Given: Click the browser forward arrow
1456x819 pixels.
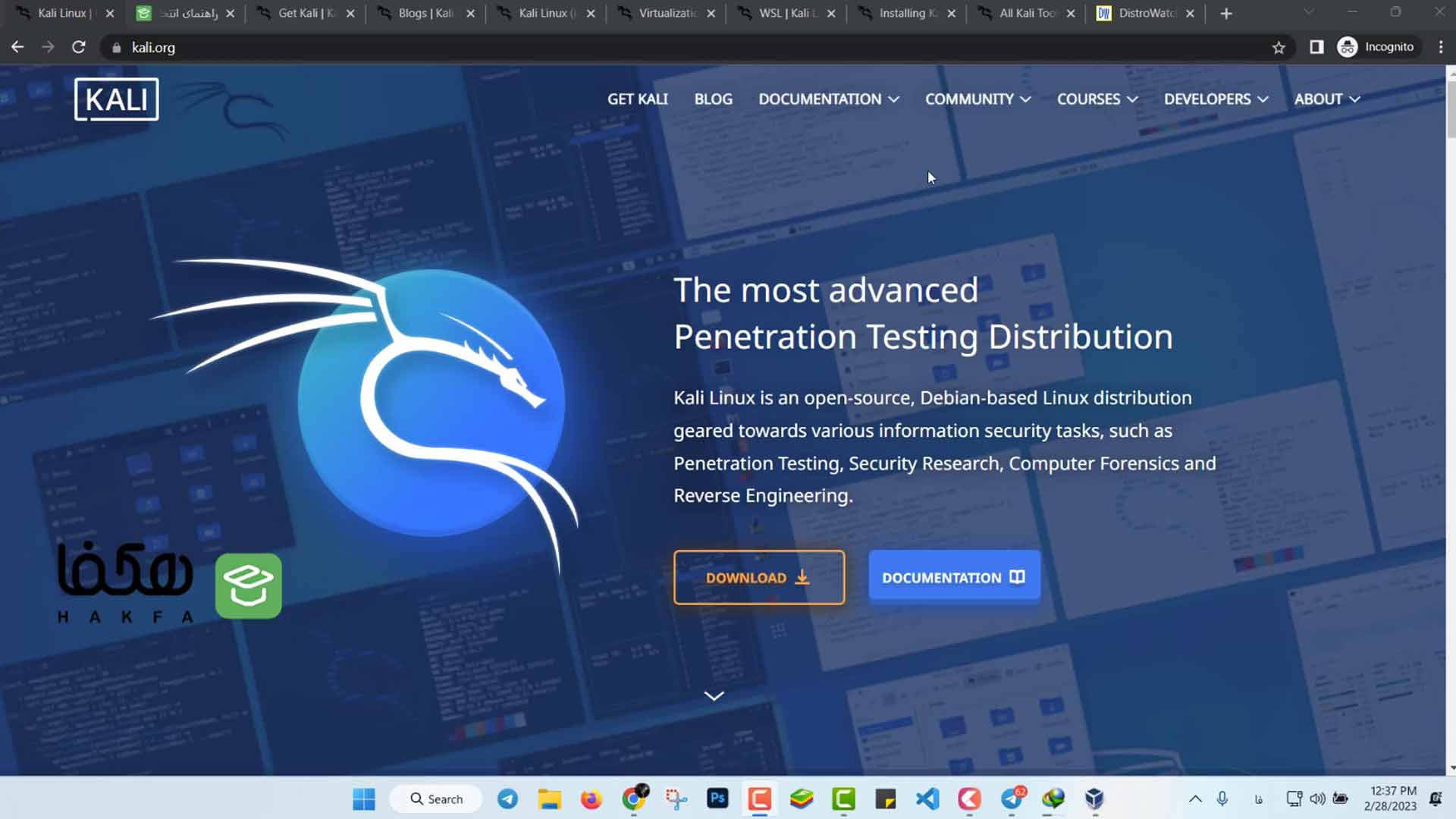Looking at the screenshot, I should pyautogui.click(x=48, y=47).
